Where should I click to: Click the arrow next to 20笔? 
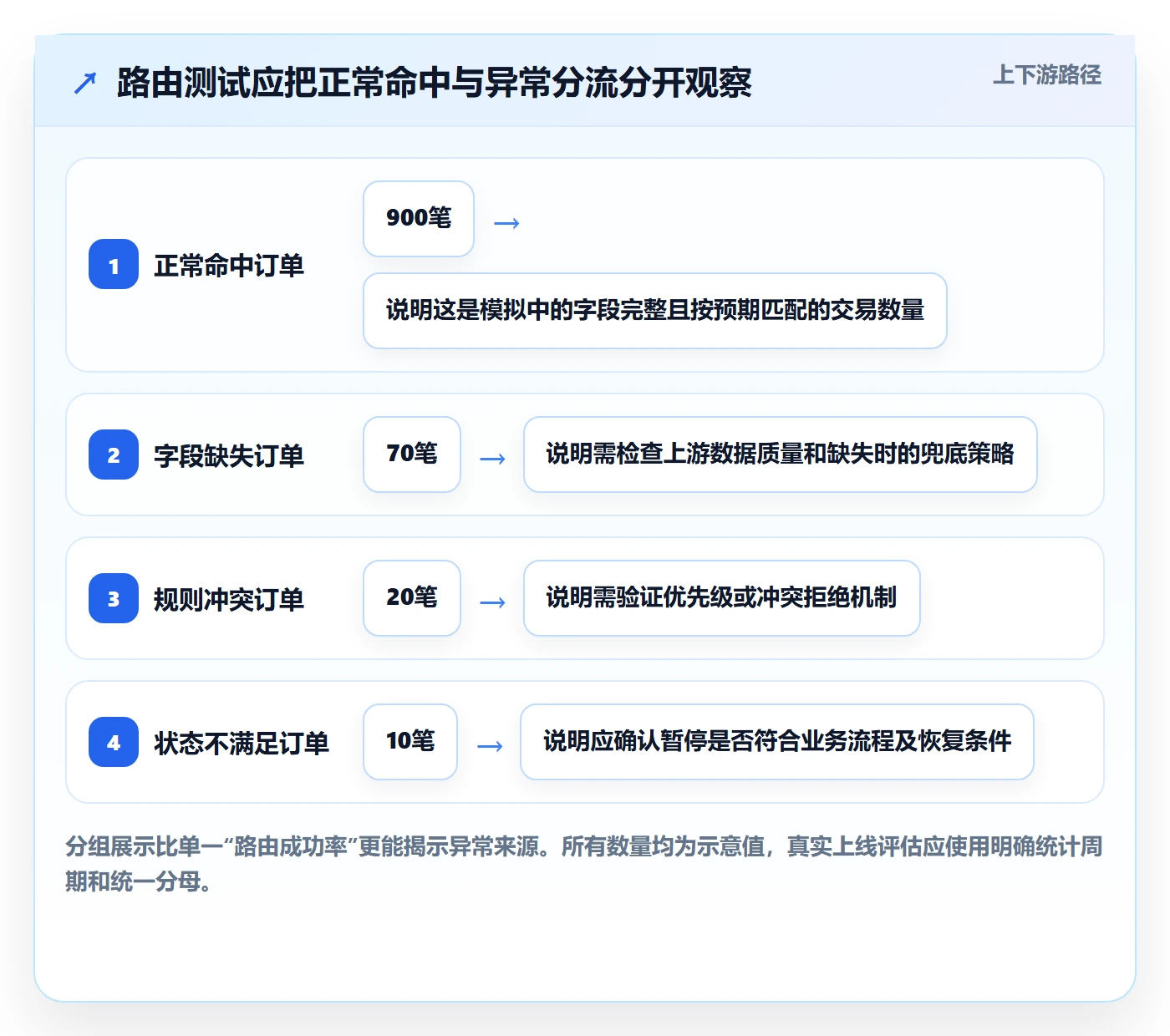492,602
